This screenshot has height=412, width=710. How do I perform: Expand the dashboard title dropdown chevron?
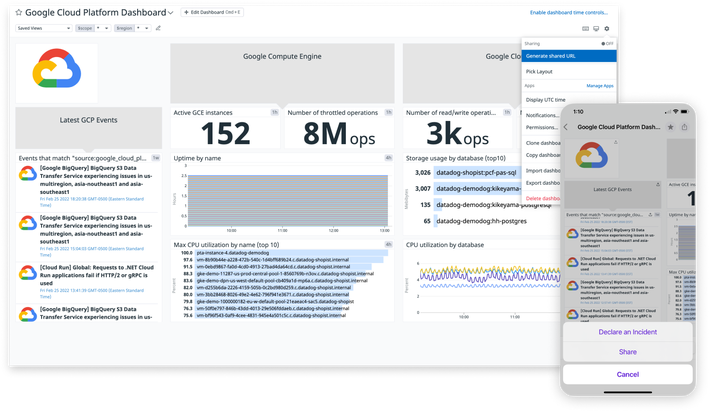[171, 13]
